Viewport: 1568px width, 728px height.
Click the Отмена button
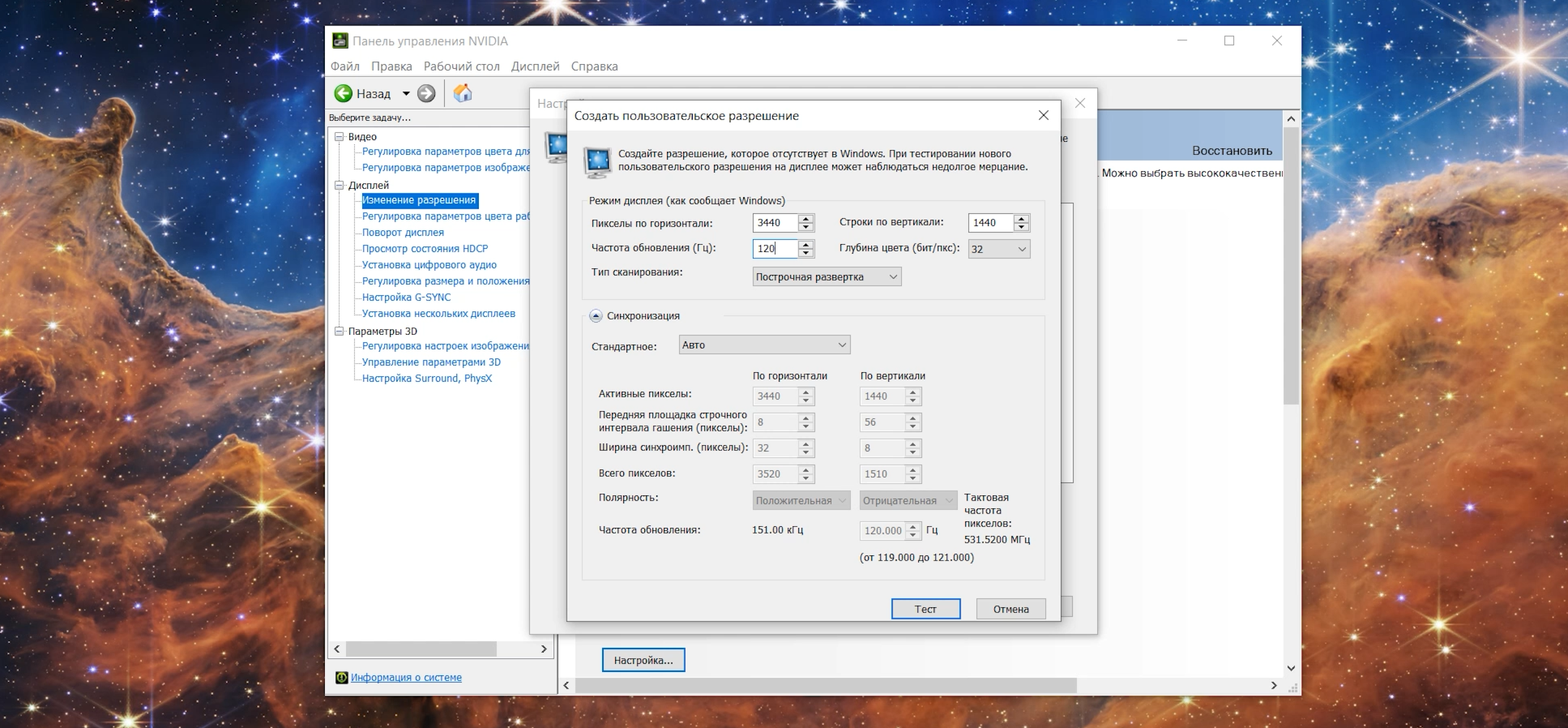pos(1010,610)
